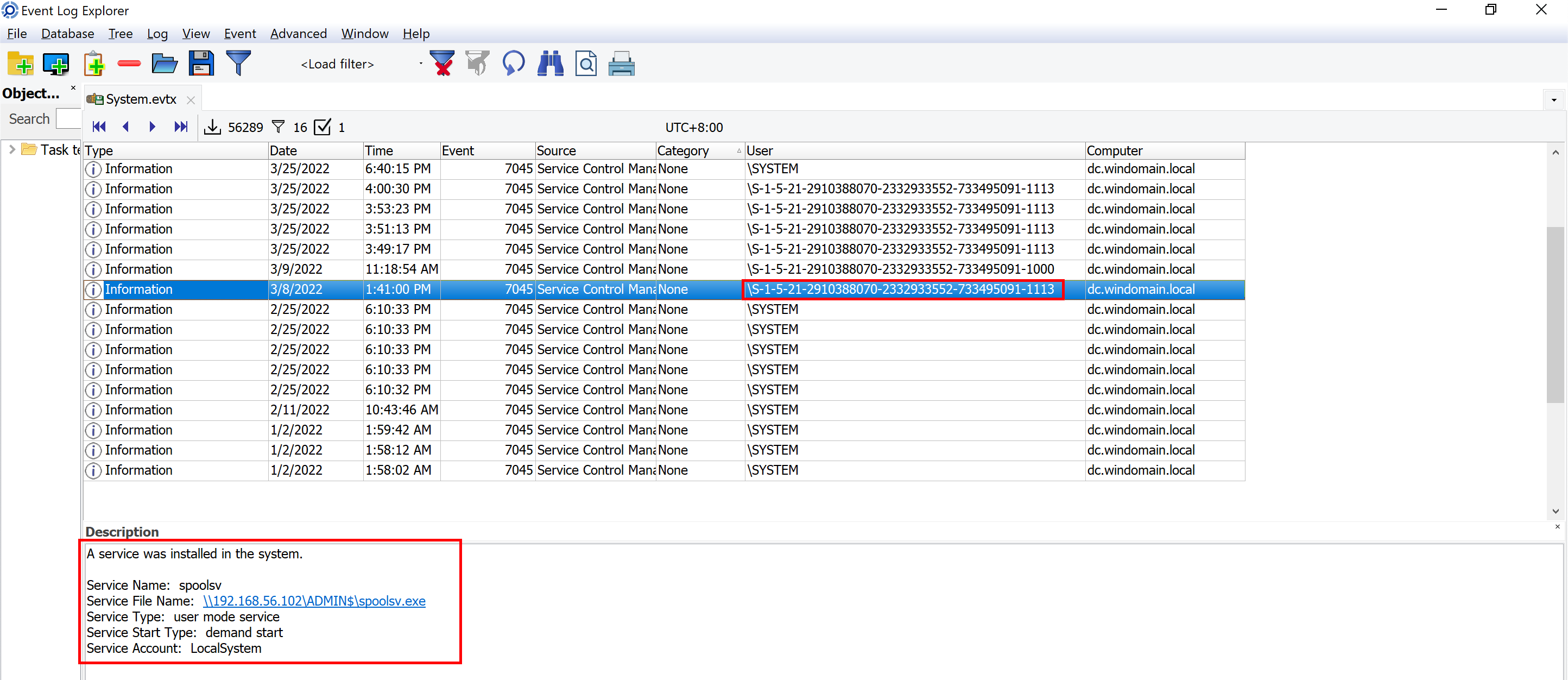Click the Search input field
Screen dimensions: 1568x680
[x=68, y=119]
